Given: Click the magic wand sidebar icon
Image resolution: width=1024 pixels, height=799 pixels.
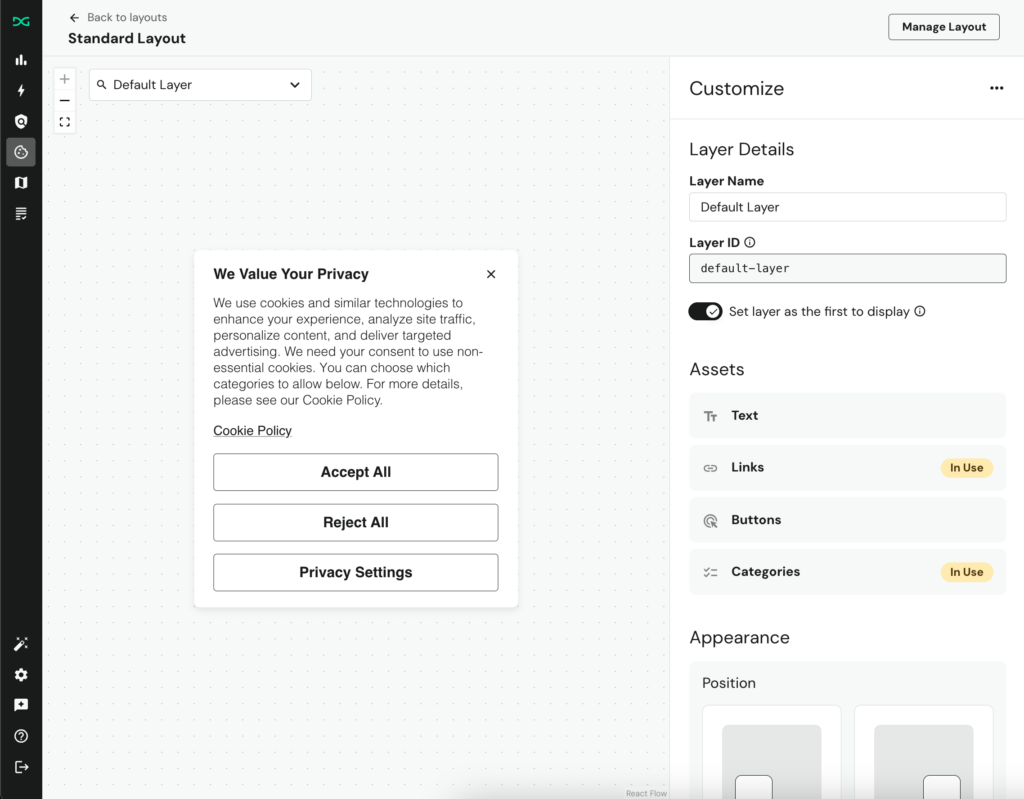Looking at the screenshot, I should coord(21,644).
